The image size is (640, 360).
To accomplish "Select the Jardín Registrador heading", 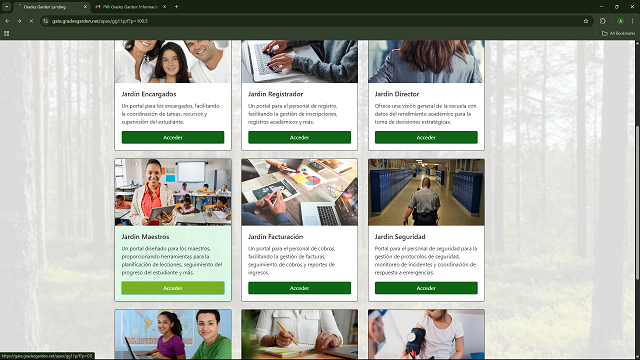I will pyautogui.click(x=276, y=94).
